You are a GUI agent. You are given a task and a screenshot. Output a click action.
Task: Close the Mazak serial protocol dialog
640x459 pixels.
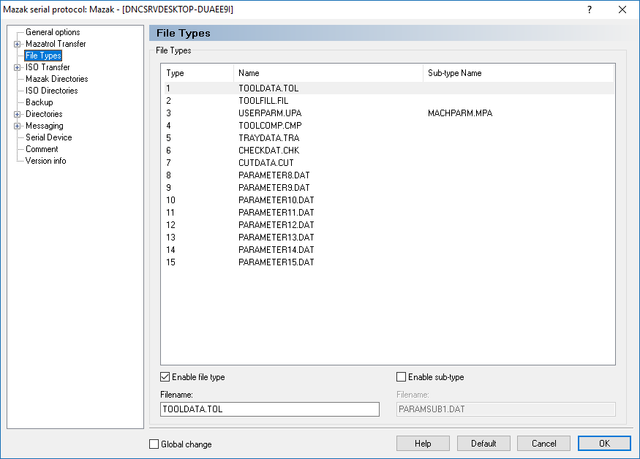tap(622, 9)
